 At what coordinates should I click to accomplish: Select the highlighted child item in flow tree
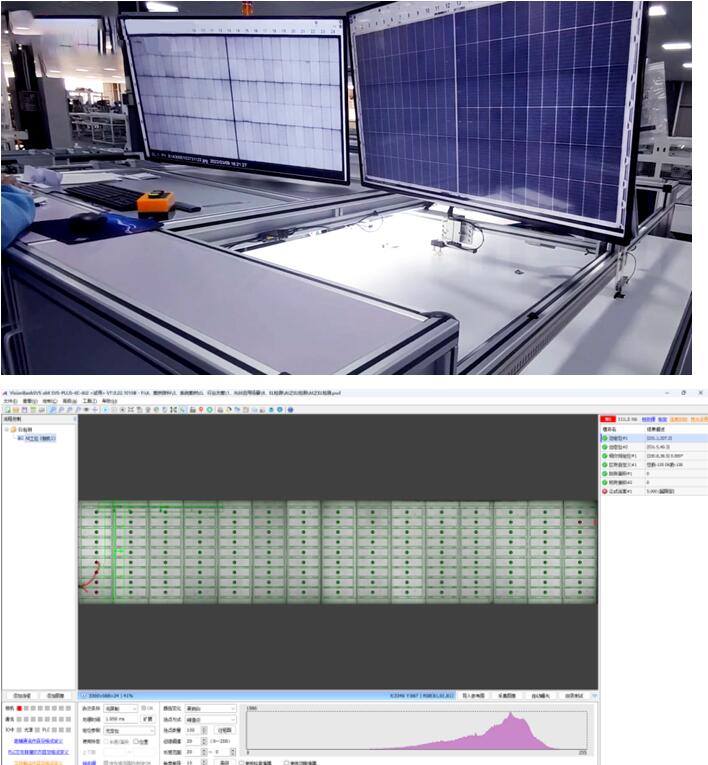click(36, 438)
